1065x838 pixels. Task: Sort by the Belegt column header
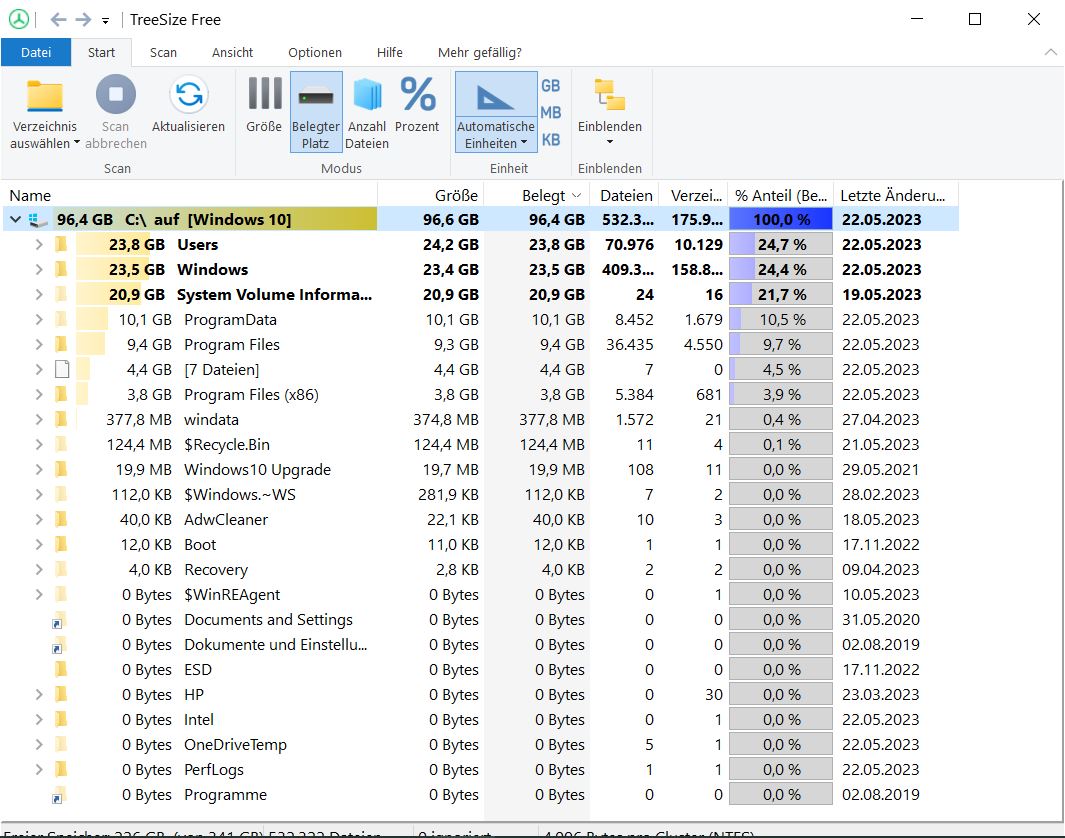(x=537, y=196)
